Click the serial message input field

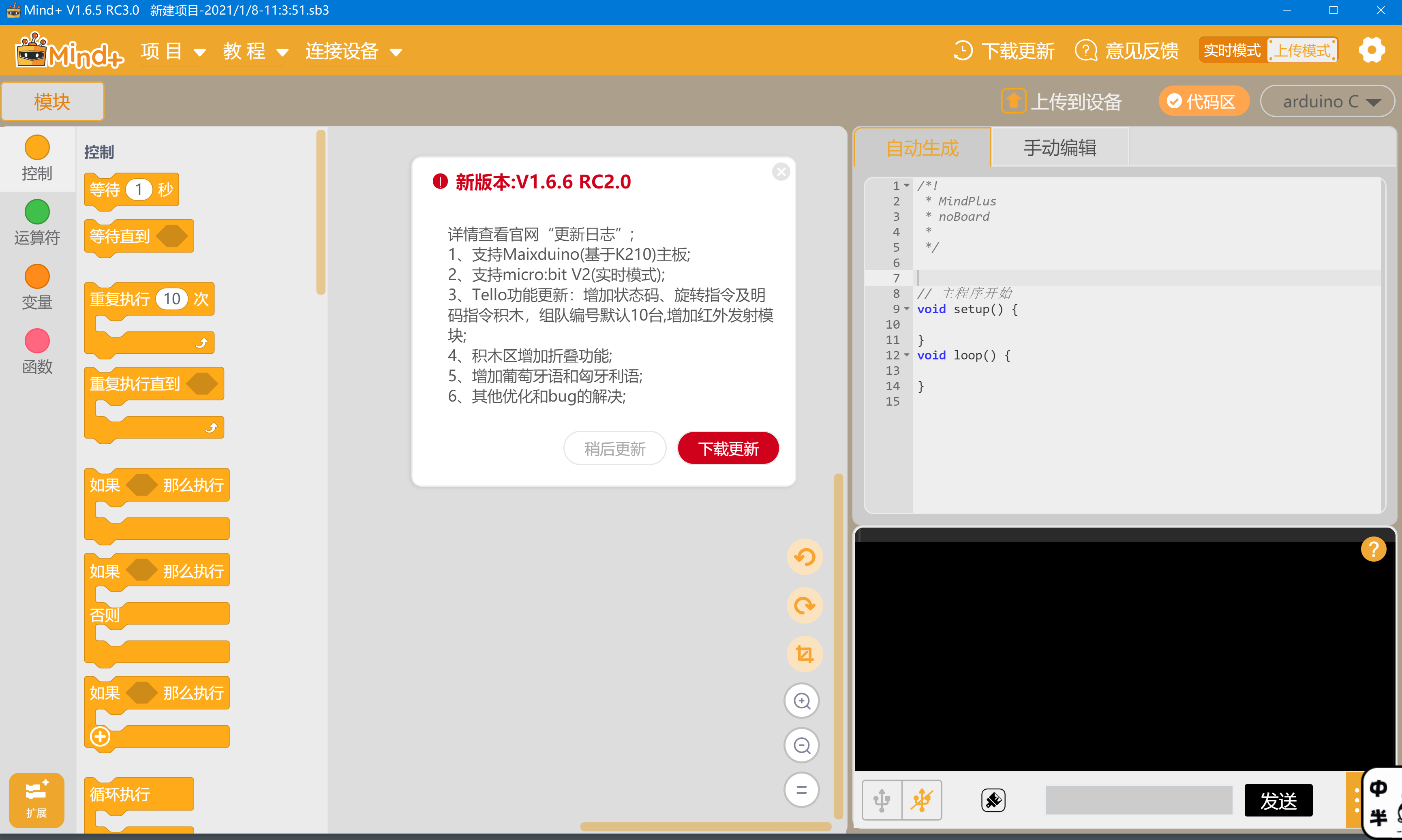tap(1139, 800)
